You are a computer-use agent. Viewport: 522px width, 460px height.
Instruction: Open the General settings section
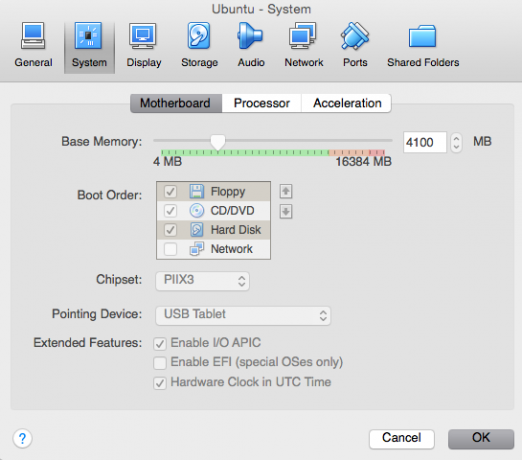[x=33, y=45]
